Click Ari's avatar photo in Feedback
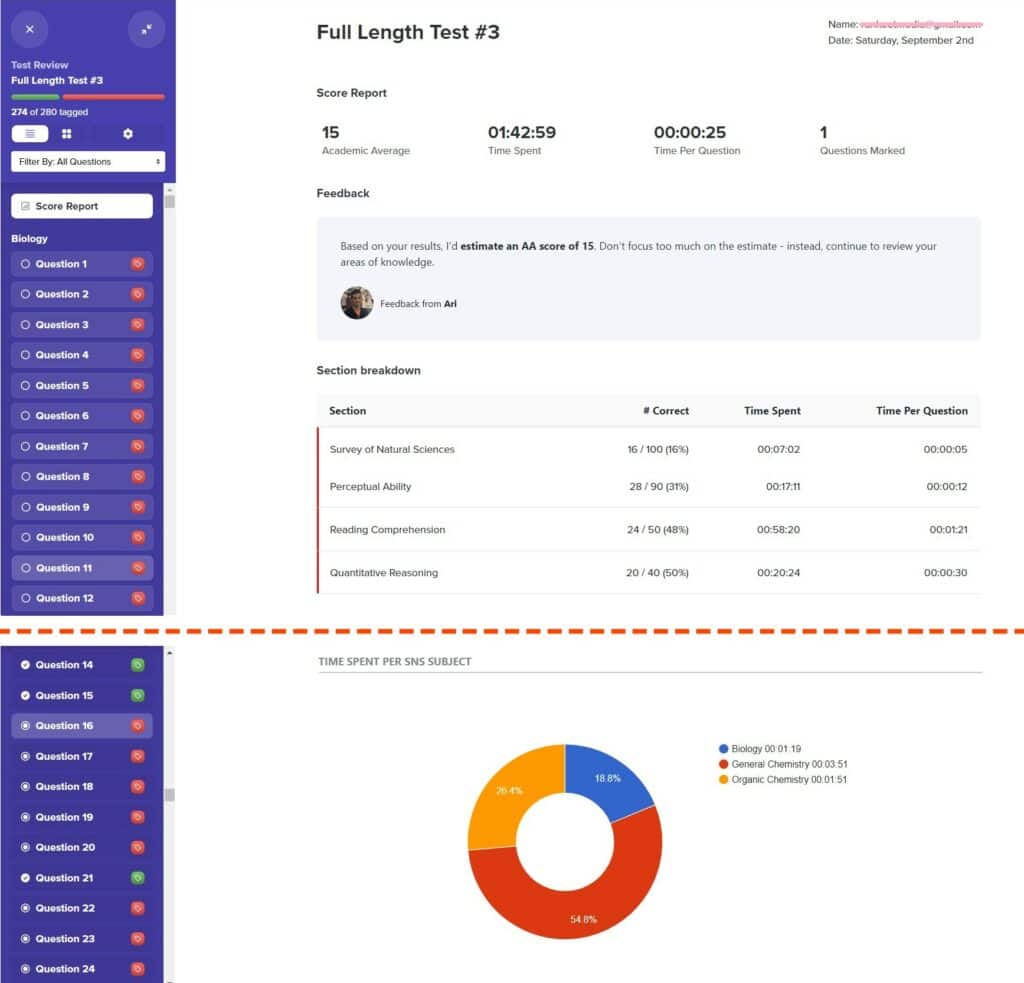Viewport: 1024px width, 983px height. (x=357, y=303)
